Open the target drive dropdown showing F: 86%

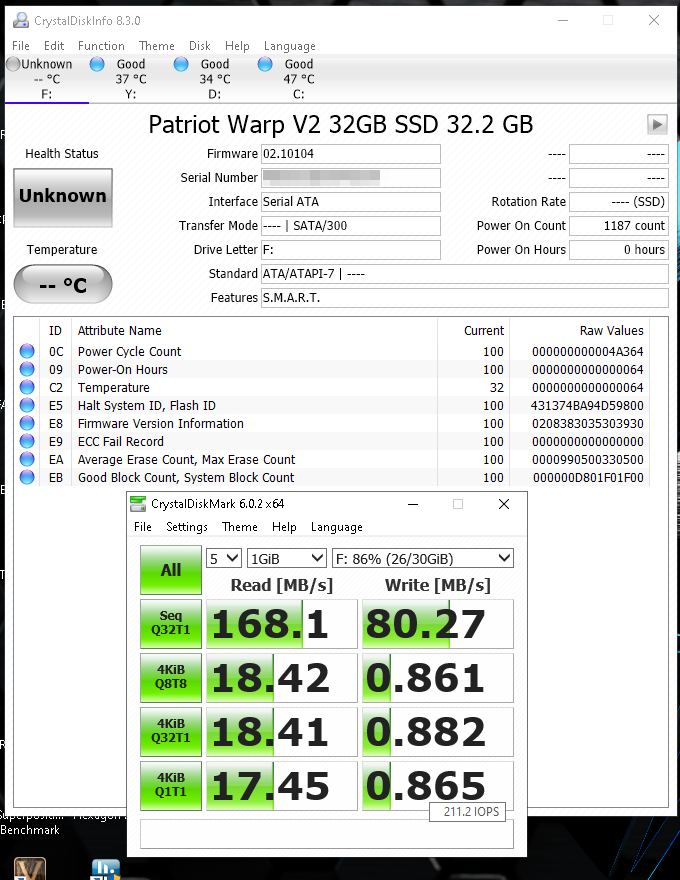coord(423,558)
